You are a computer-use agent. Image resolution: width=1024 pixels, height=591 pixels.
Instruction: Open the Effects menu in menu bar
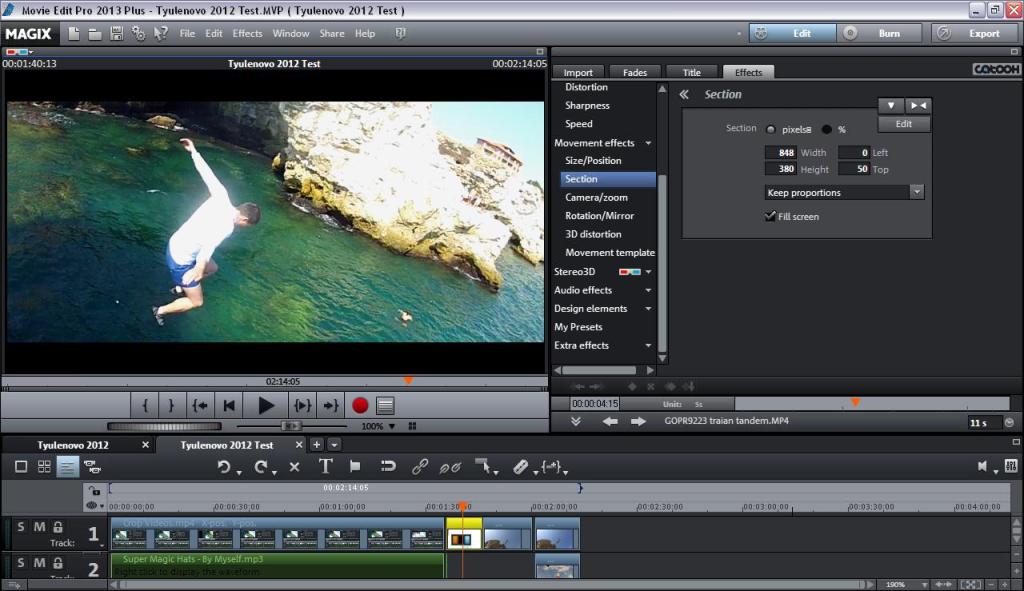click(247, 33)
